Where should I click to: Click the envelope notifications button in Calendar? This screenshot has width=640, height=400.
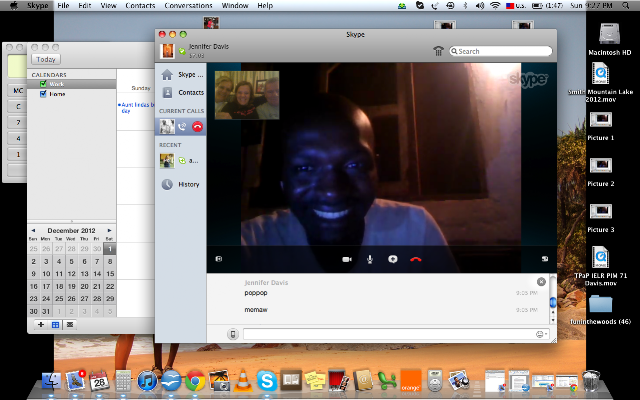pos(70,325)
